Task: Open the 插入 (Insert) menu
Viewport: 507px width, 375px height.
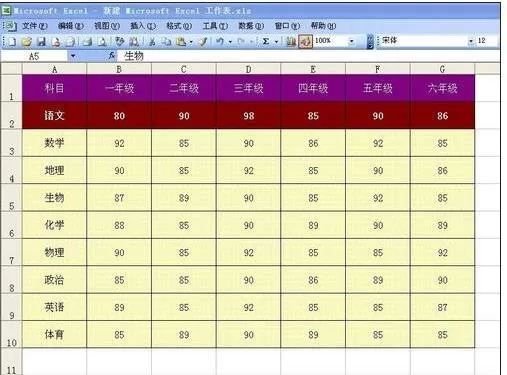Action: coord(142,26)
